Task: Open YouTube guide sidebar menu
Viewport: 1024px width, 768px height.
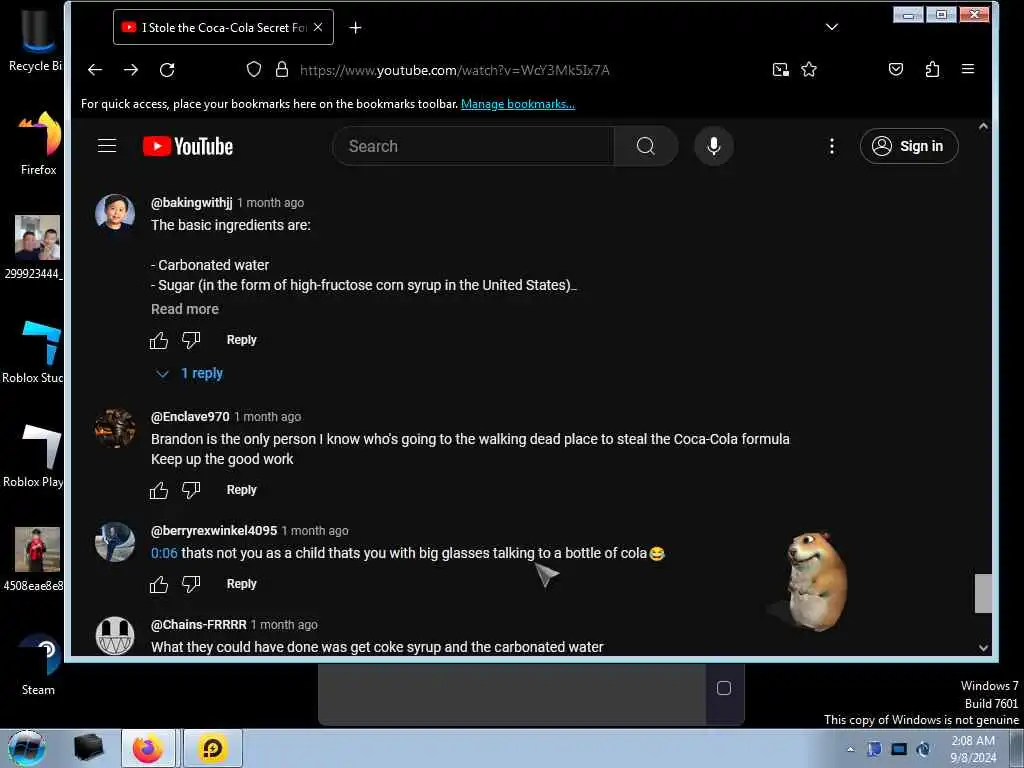Action: click(107, 146)
